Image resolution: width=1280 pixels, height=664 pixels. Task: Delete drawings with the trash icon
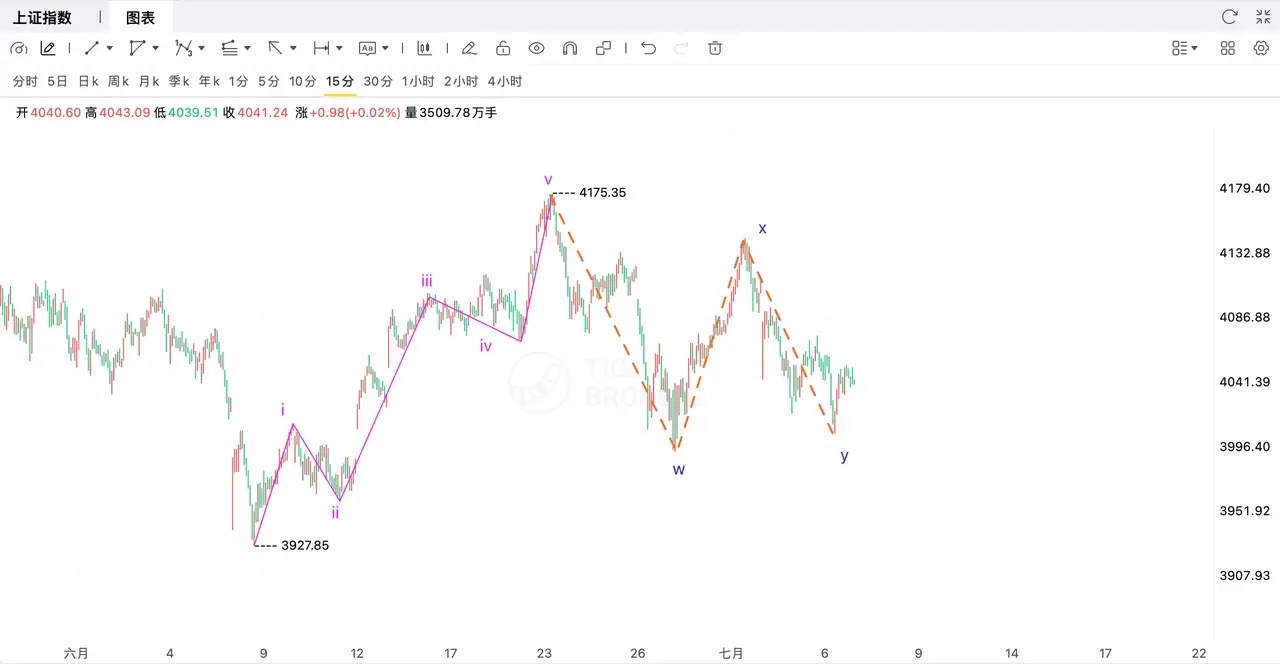pos(715,48)
